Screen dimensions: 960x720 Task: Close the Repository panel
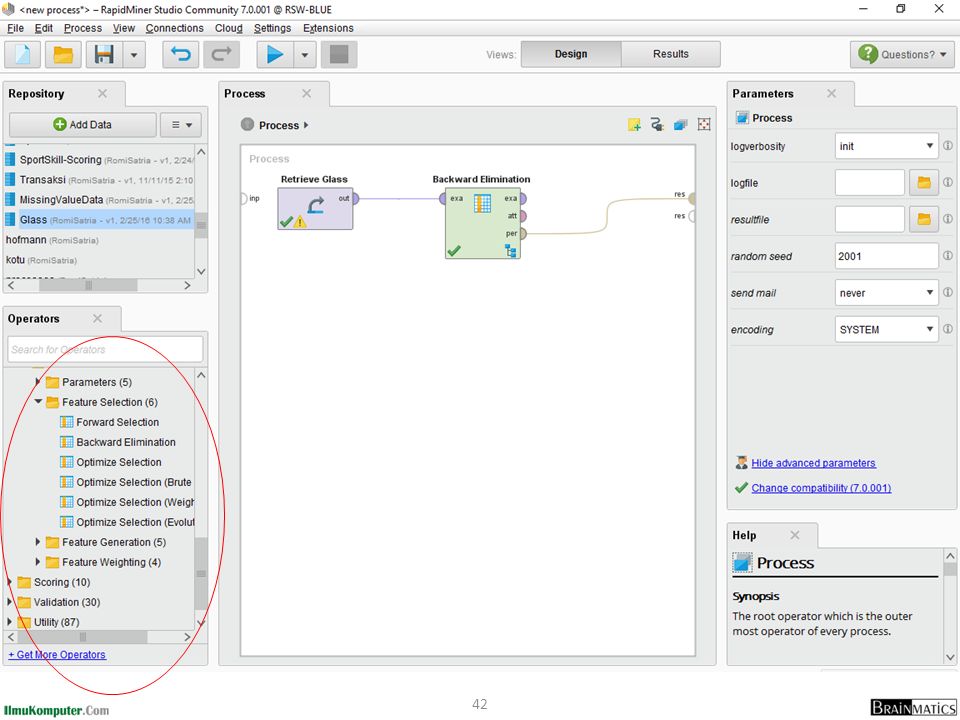102,94
